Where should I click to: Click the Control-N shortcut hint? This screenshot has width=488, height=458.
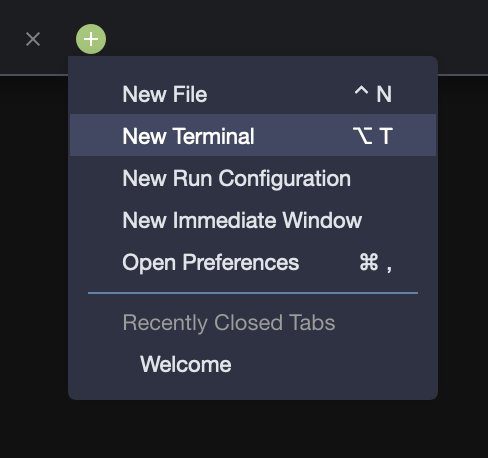click(x=373, y=94)
